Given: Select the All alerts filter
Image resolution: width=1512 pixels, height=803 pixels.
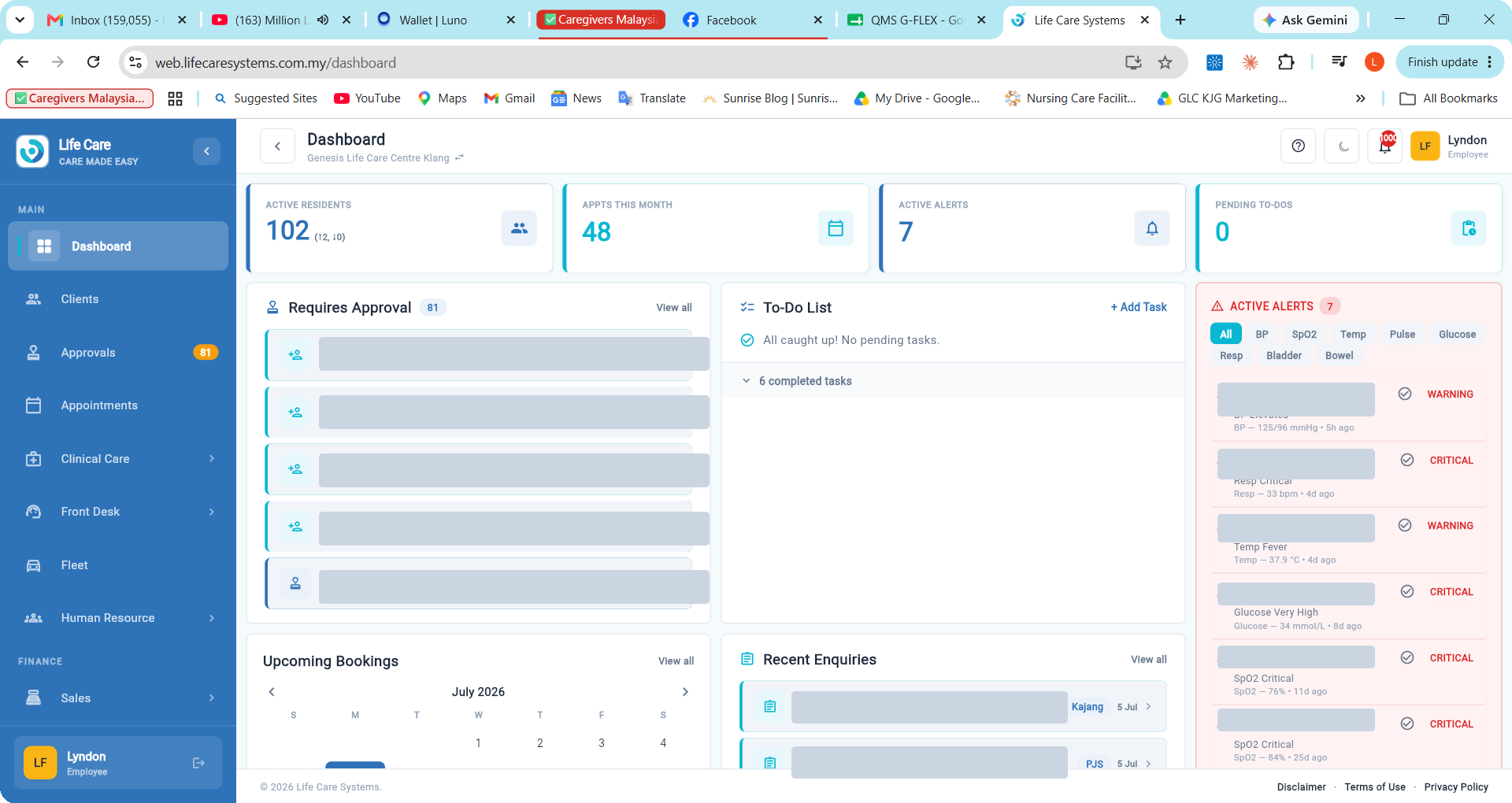Looking at the screenshot, I should click(x=1226, y=334).
